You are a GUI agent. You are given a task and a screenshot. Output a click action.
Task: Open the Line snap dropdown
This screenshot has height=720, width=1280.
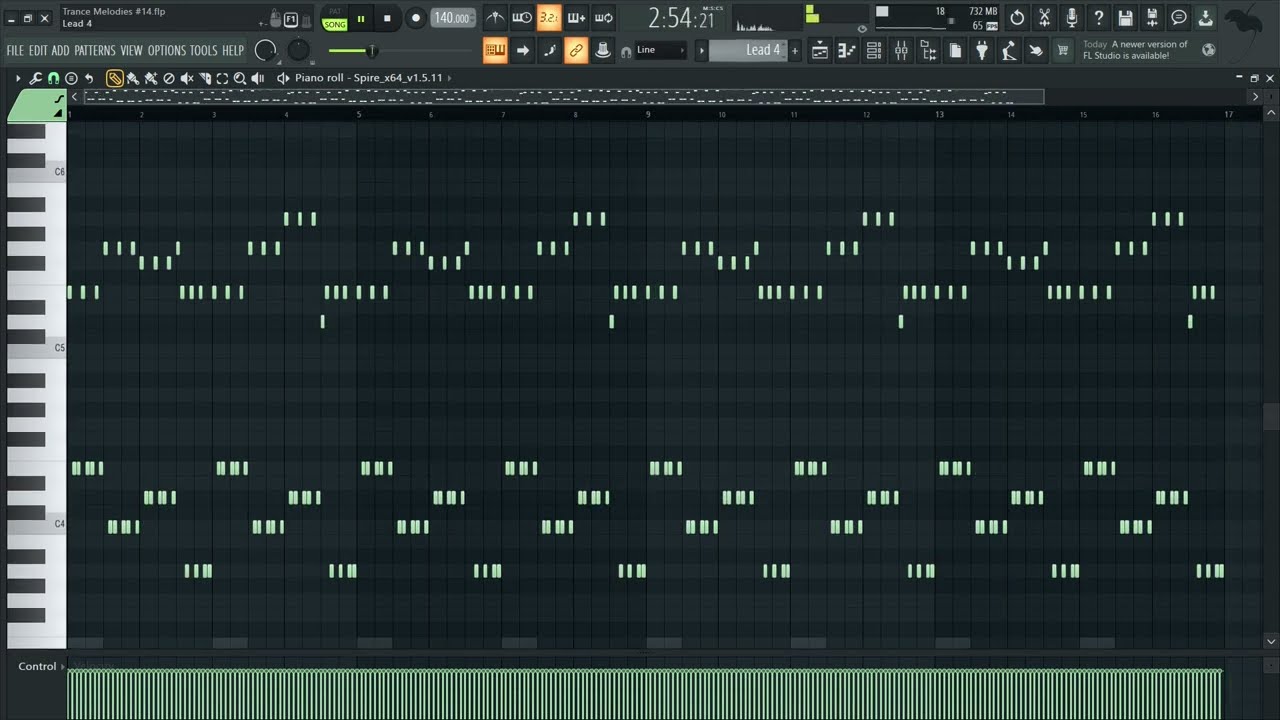(662, 50)
